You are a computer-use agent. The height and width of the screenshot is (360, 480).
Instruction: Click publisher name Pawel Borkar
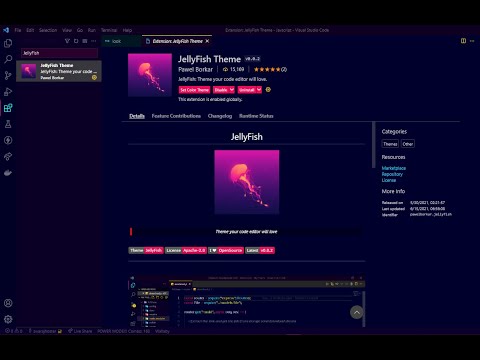point(195,69)
